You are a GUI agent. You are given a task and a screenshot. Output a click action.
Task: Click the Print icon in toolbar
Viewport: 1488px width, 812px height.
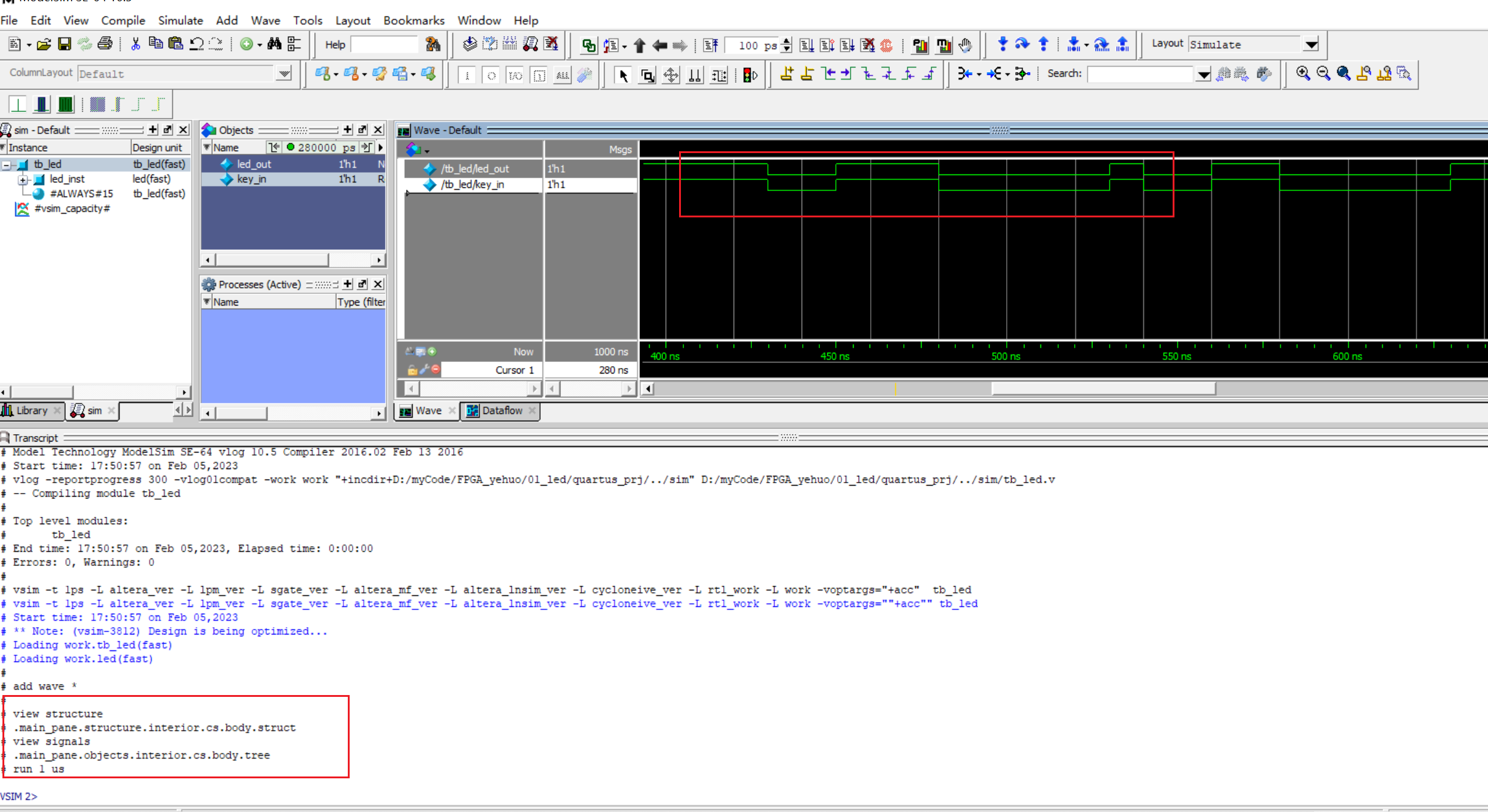[x=105, y=44]
